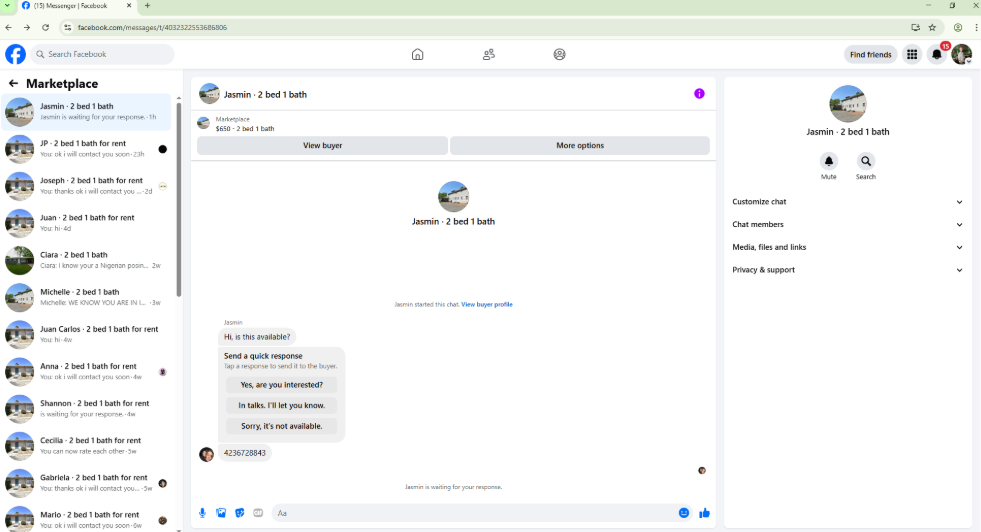Open Anna · 2 bed 1 bath for rent chat
The image size is (981, 532).
tap(86, 372)
